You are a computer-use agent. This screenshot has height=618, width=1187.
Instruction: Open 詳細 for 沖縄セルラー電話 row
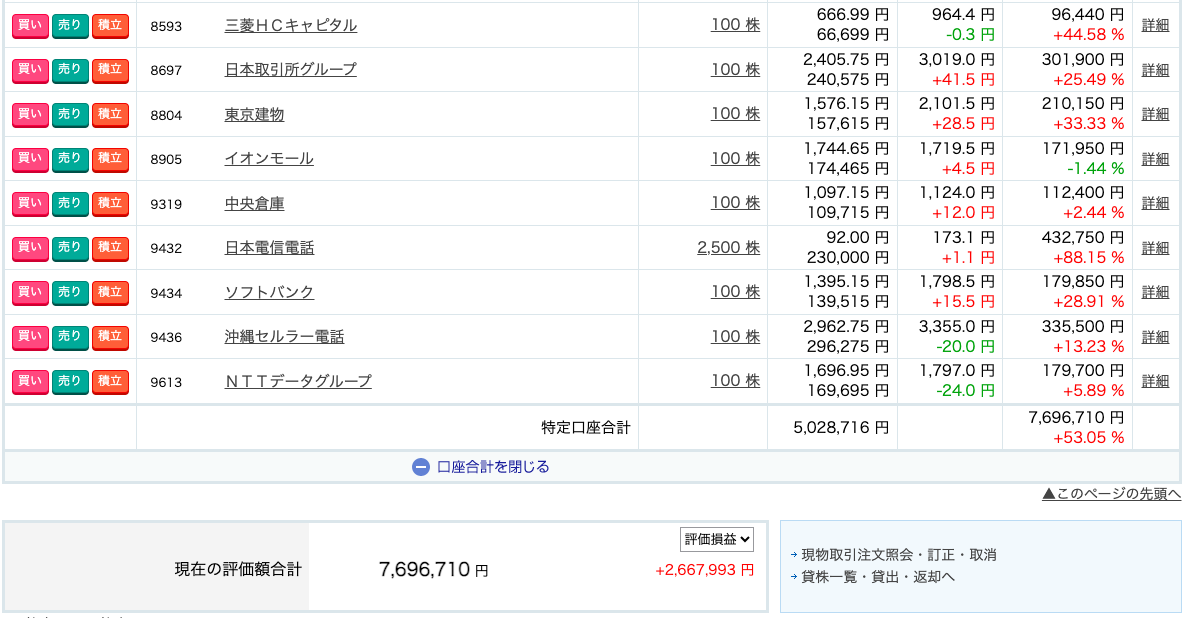coord(1155,336)
